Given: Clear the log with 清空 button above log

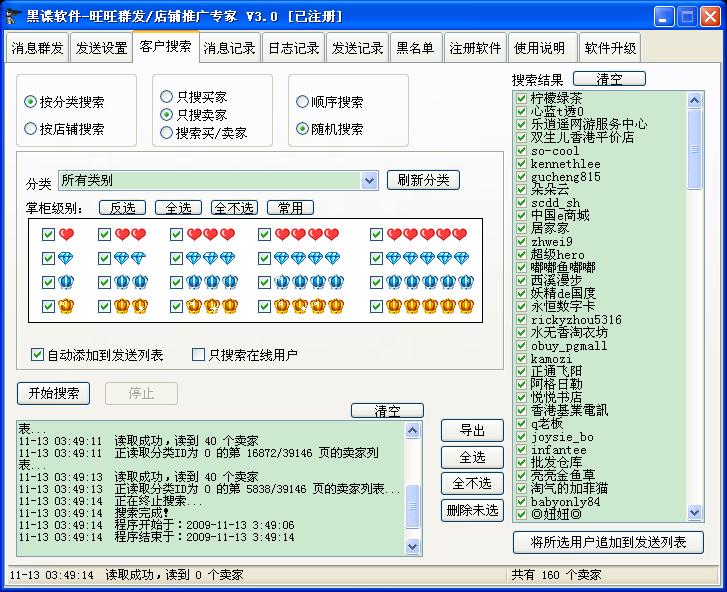Looking at the screenshot, I should click(387, 411).
